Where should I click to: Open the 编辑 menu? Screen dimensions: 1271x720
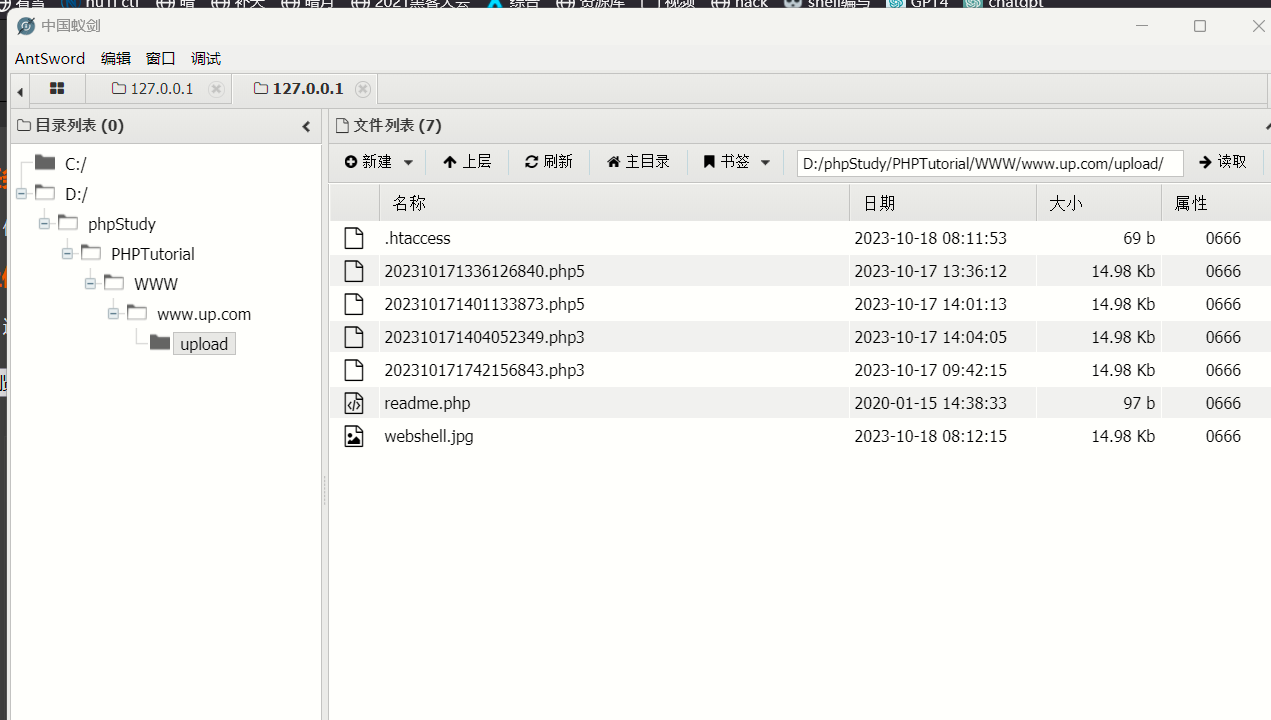115,59
